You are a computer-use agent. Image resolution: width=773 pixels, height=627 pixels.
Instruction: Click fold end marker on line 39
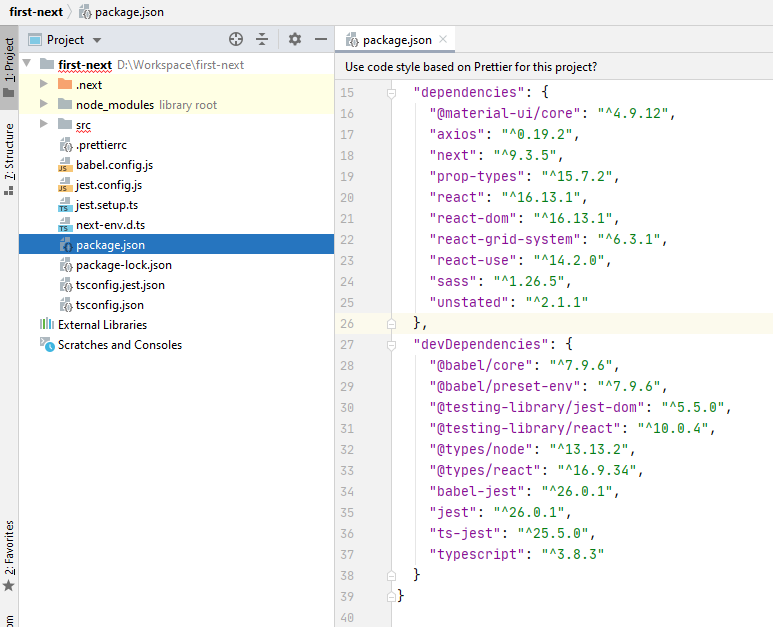tap(391, 596)
